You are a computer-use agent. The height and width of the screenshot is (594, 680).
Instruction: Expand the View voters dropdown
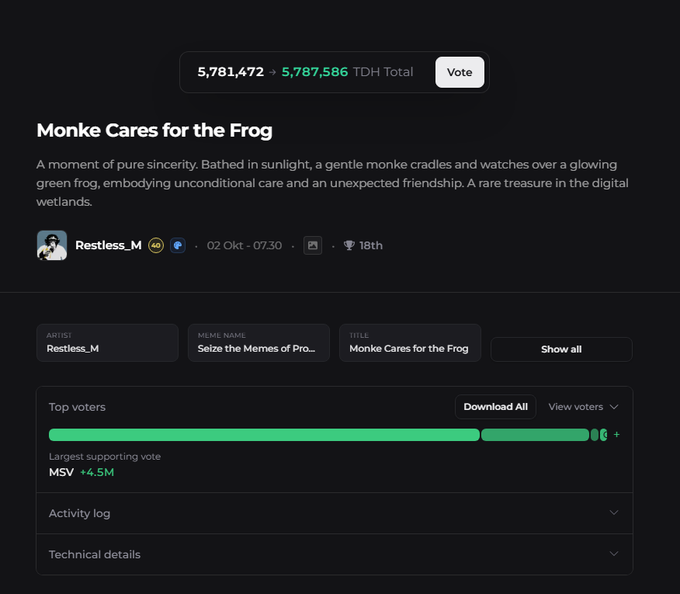pyautogui.click(x=583, y=407)
